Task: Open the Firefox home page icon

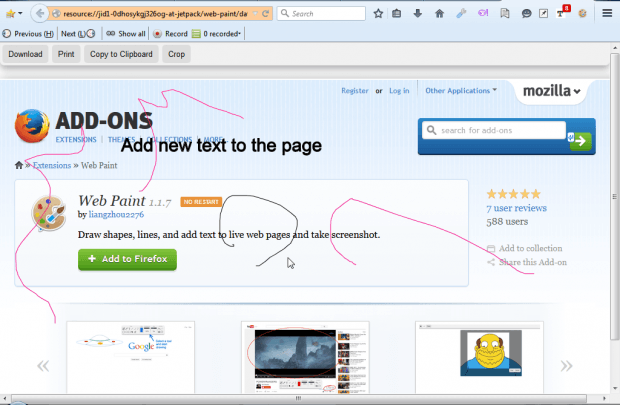Action: (440, 14)
